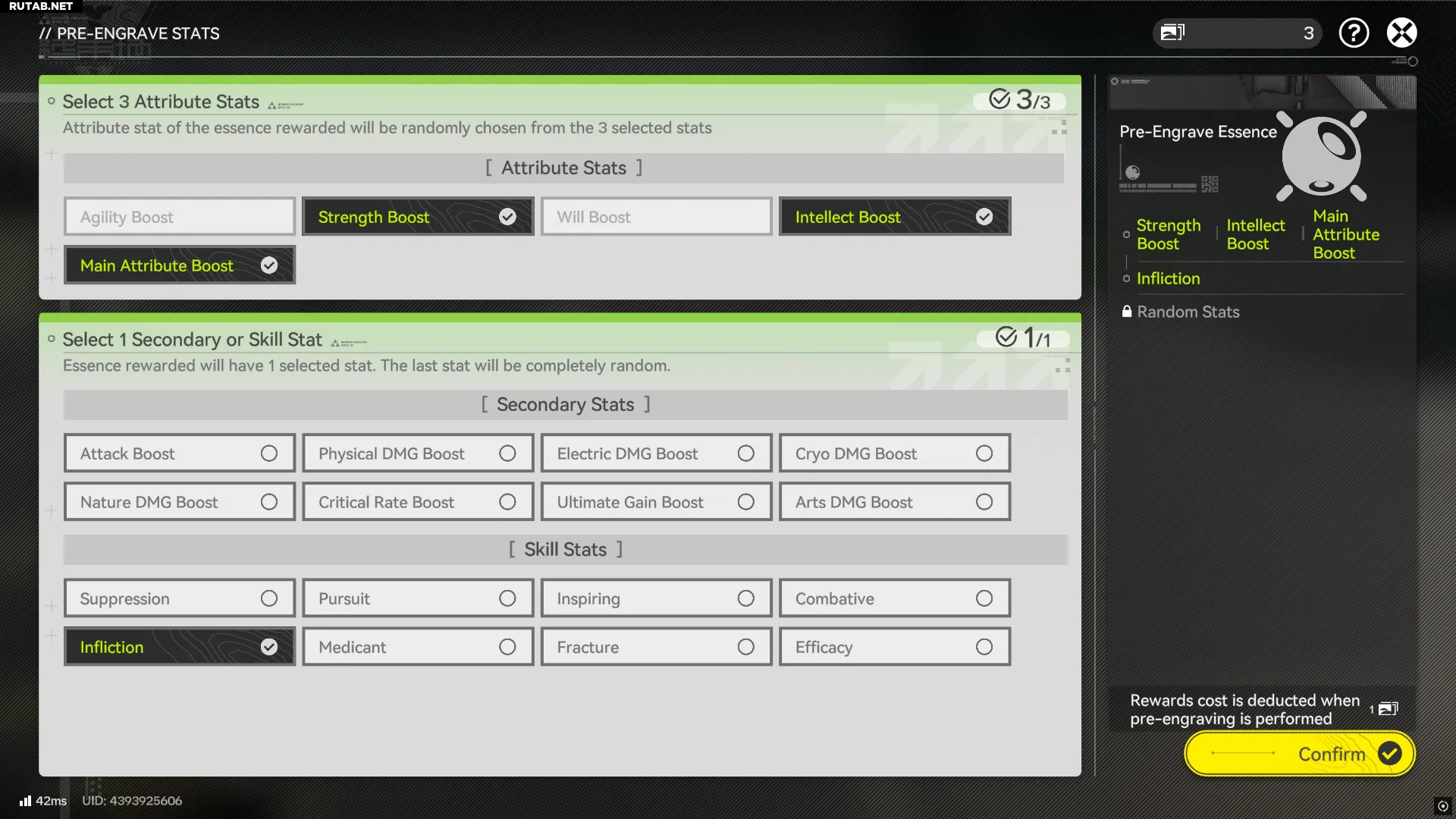Image resolution: width=1456 pixels, height=819 pixels.
Task: Select the Agility Boost attribute
Action: (180, 217)
